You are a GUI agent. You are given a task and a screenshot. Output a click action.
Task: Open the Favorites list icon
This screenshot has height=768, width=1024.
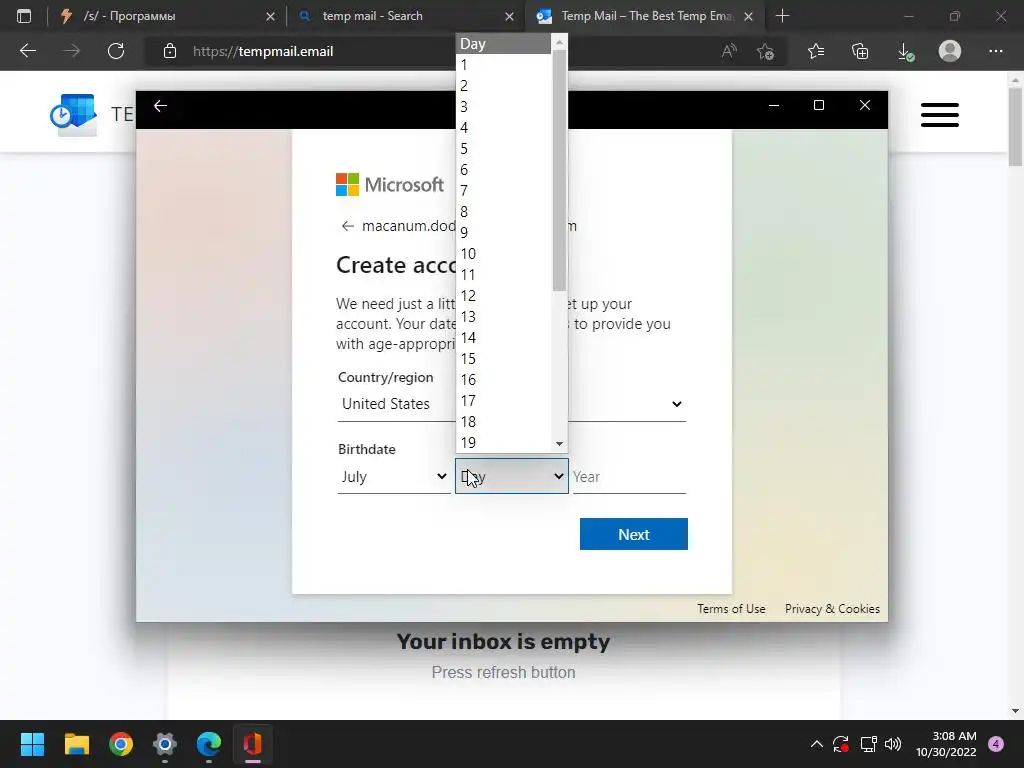coord(816,51)
